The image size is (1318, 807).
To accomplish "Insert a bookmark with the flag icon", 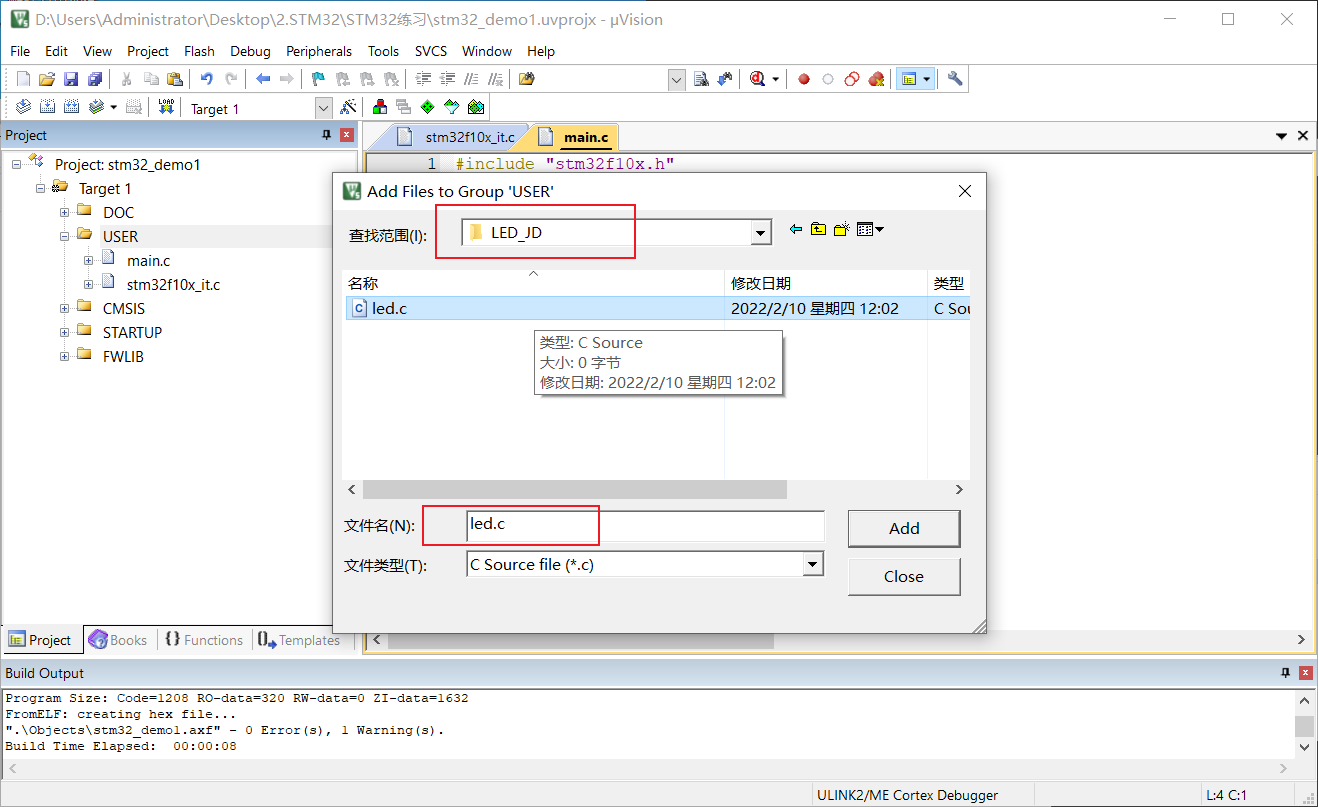I will pos(318,79).
